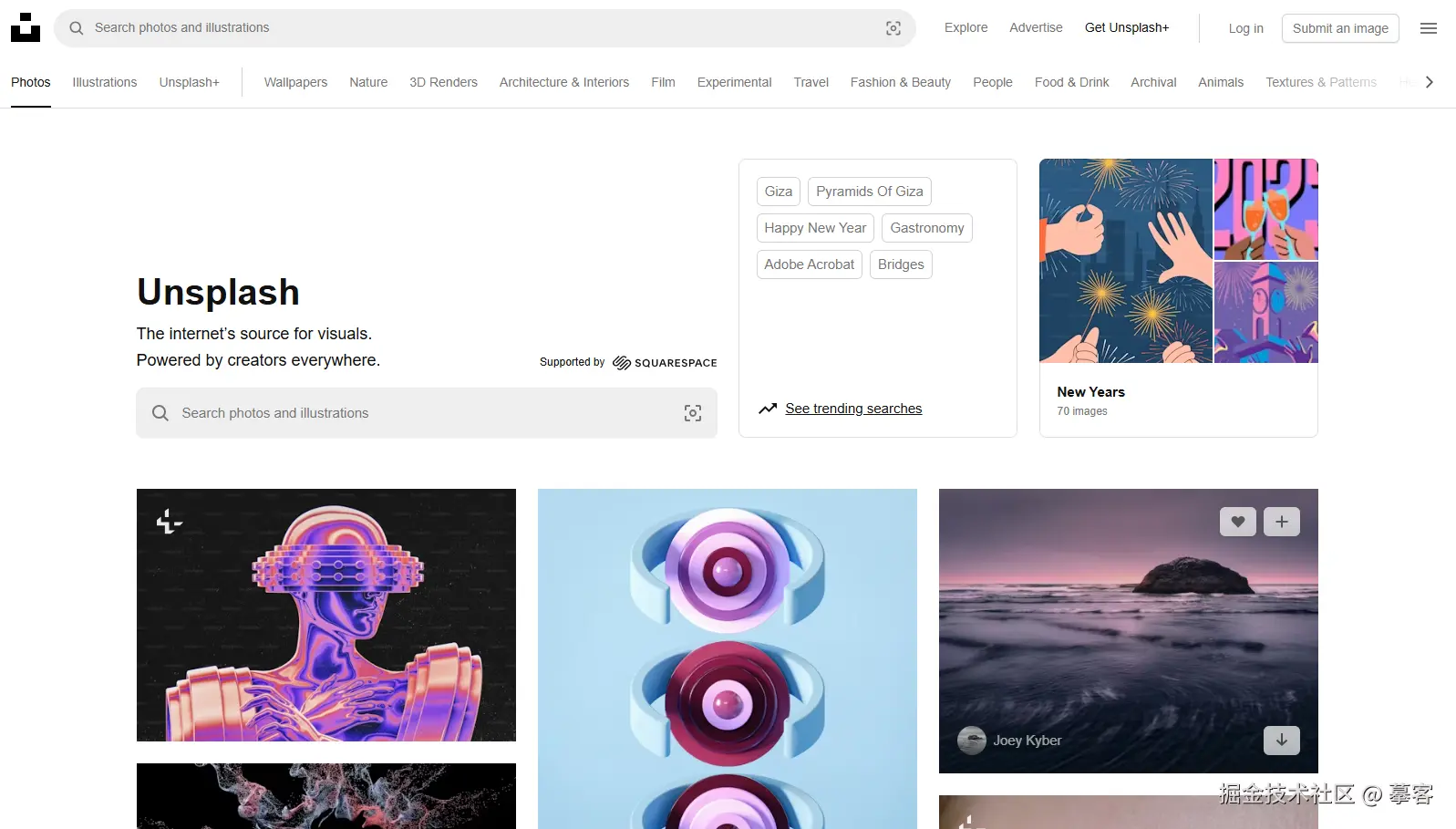The height and width of the screenshot is (829, 1456).
Task: Click Submit an image button
Action: [x=1340, y=28]
